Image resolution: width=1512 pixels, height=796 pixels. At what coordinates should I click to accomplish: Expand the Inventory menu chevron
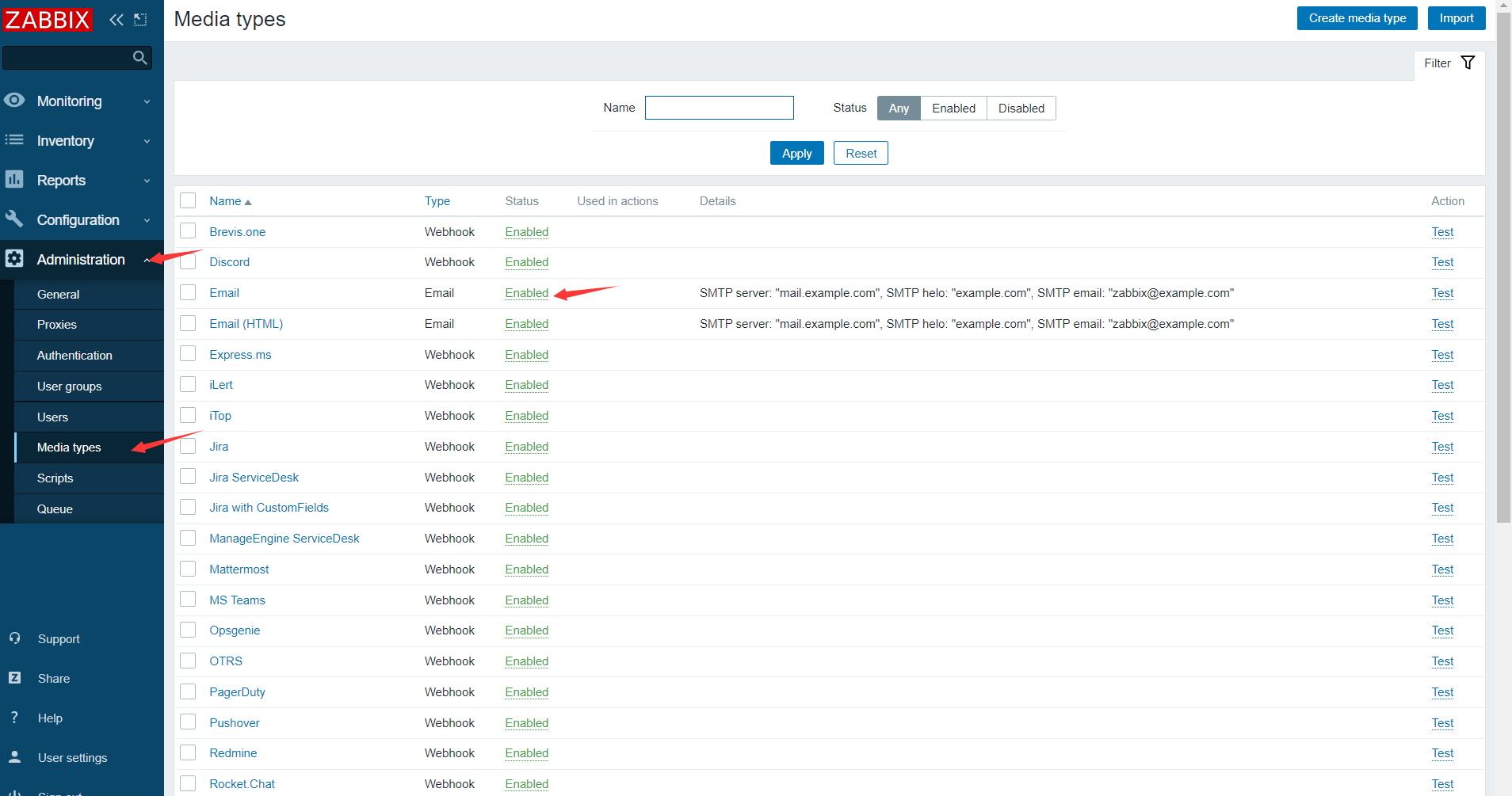(x=147, y=141)
